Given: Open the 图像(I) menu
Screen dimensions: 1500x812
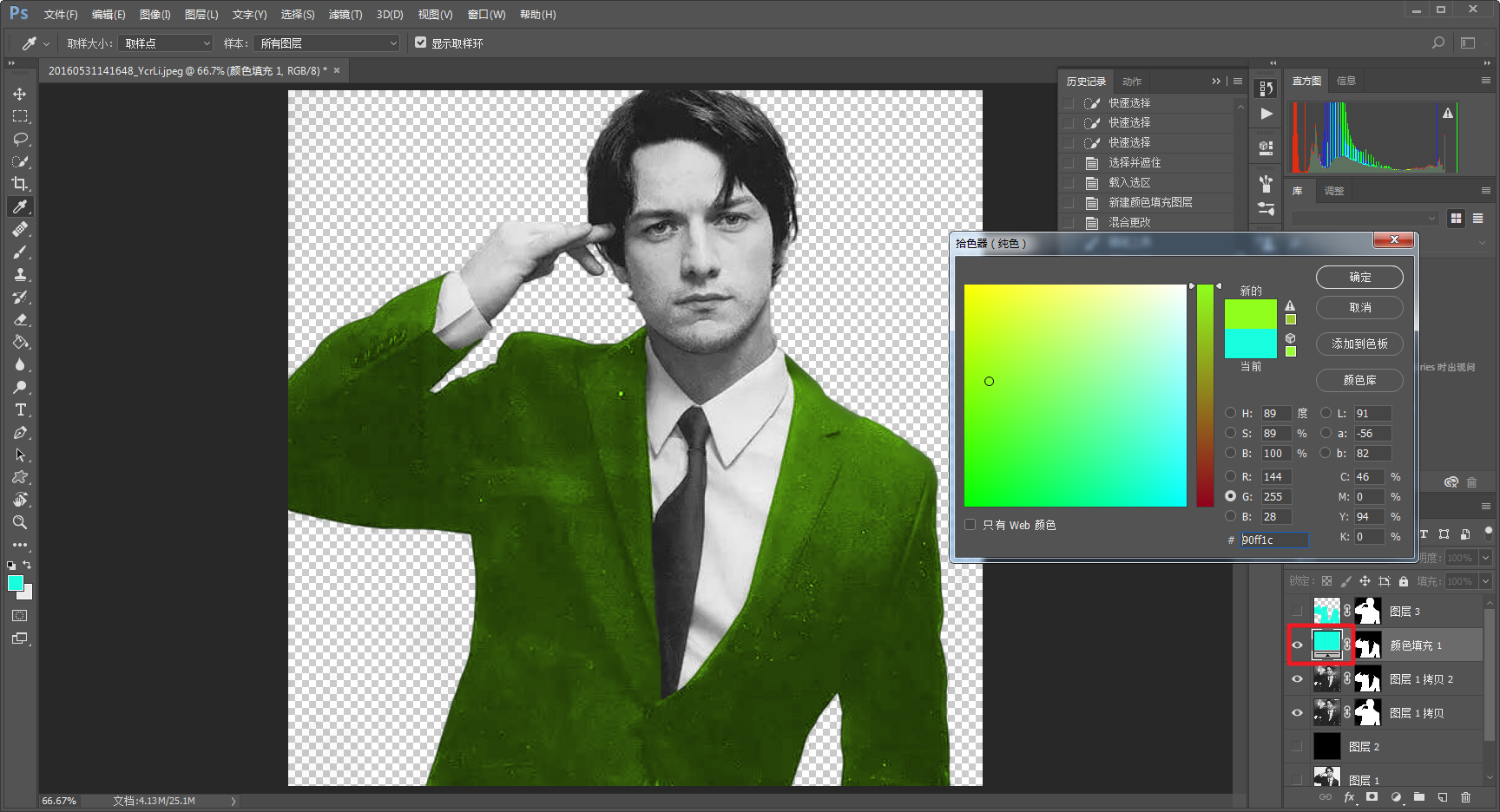Looking at the screenshot, I should [155, 15].
